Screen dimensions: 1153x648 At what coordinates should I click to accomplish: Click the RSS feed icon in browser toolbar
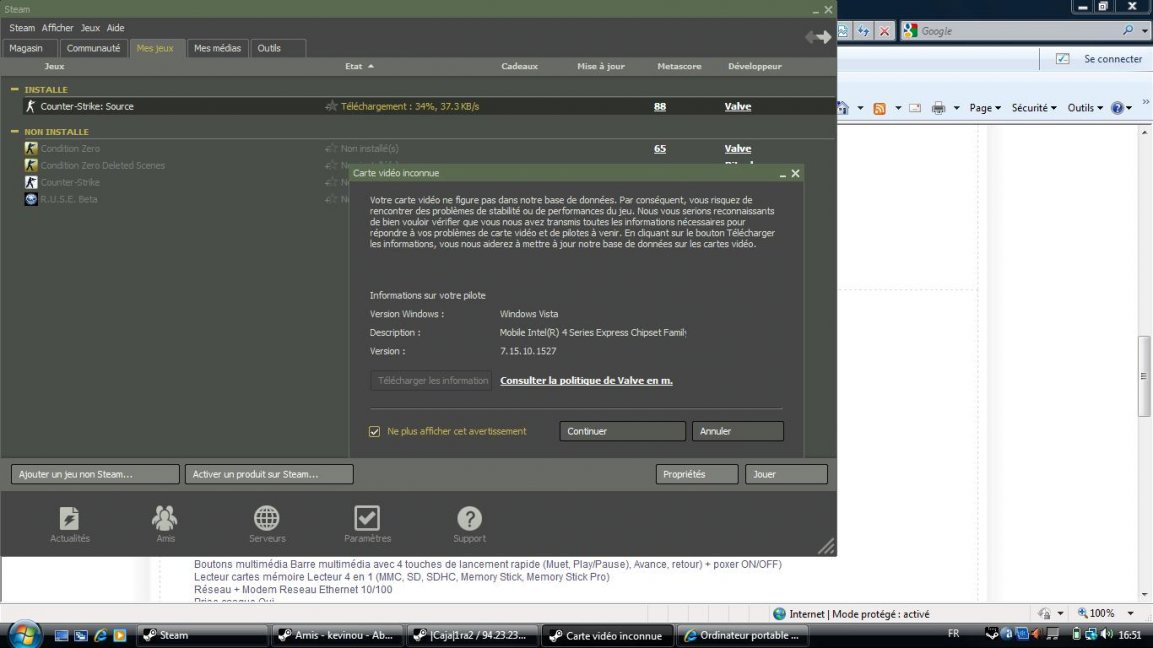pos(879,108)
